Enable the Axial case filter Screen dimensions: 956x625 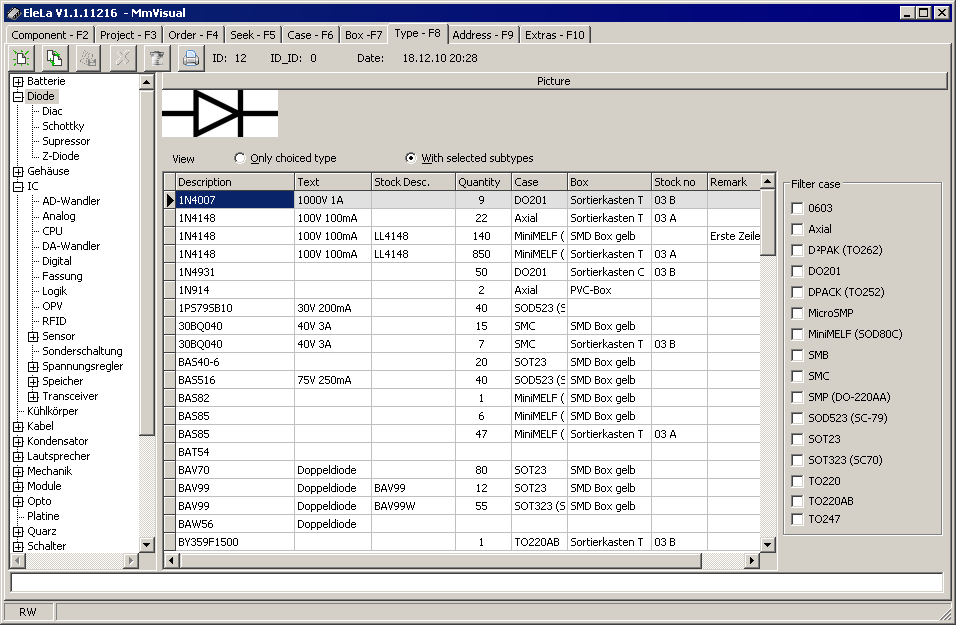coord(797,229)
